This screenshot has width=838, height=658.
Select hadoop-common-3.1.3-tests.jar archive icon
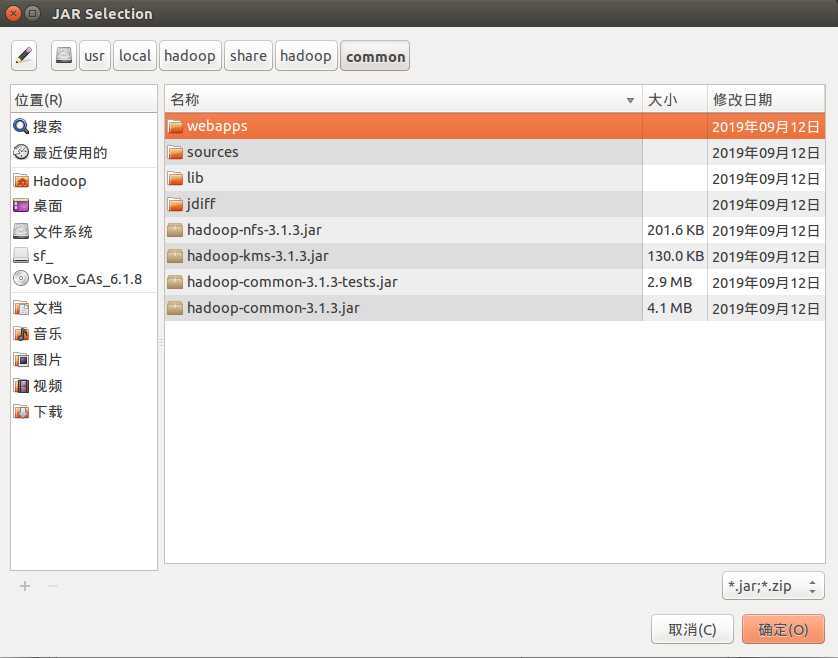tap(175, 282)
